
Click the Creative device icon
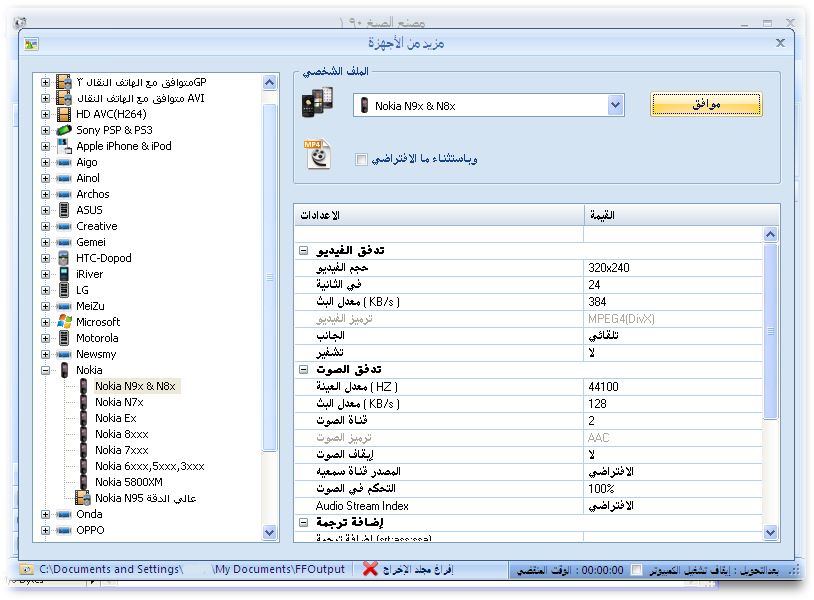pos(64,226)
